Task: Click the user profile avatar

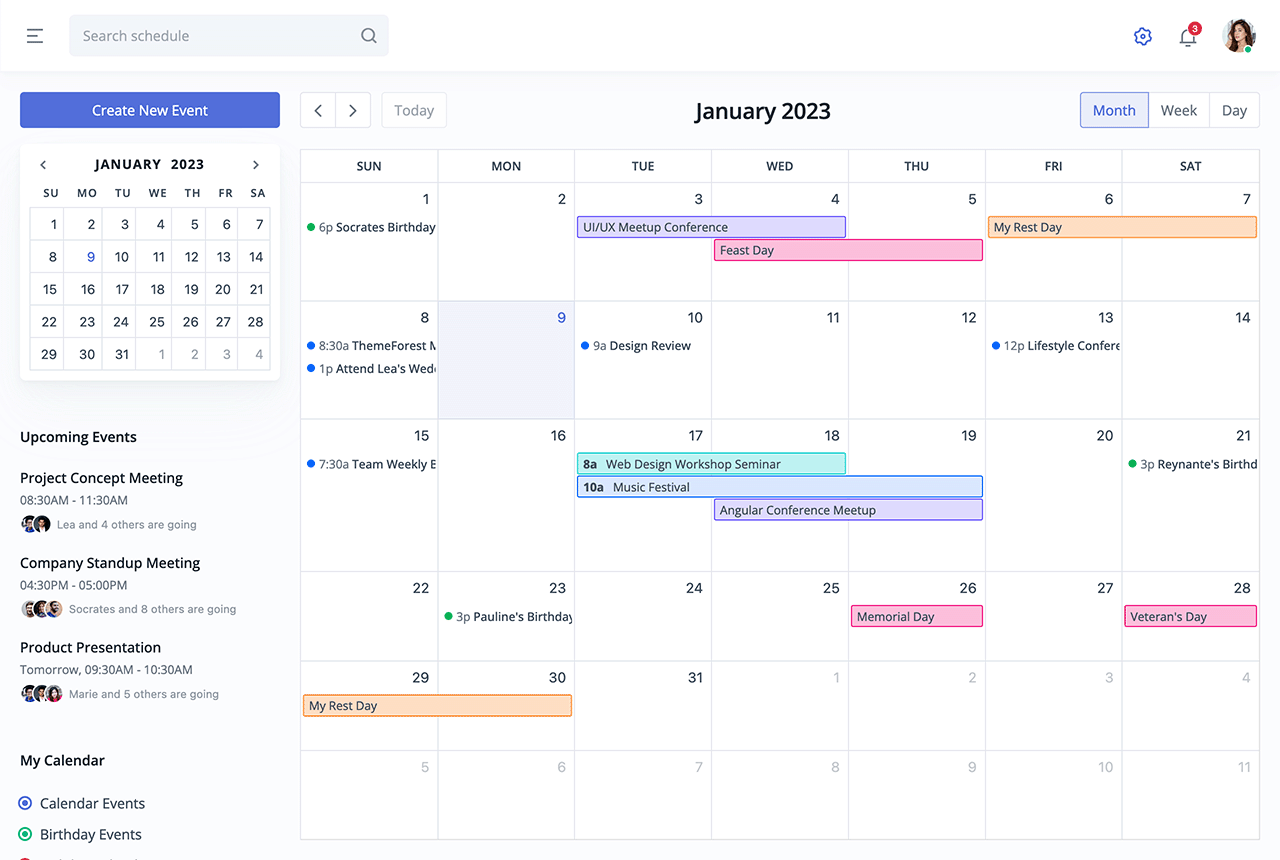Action: (1239, 36)
